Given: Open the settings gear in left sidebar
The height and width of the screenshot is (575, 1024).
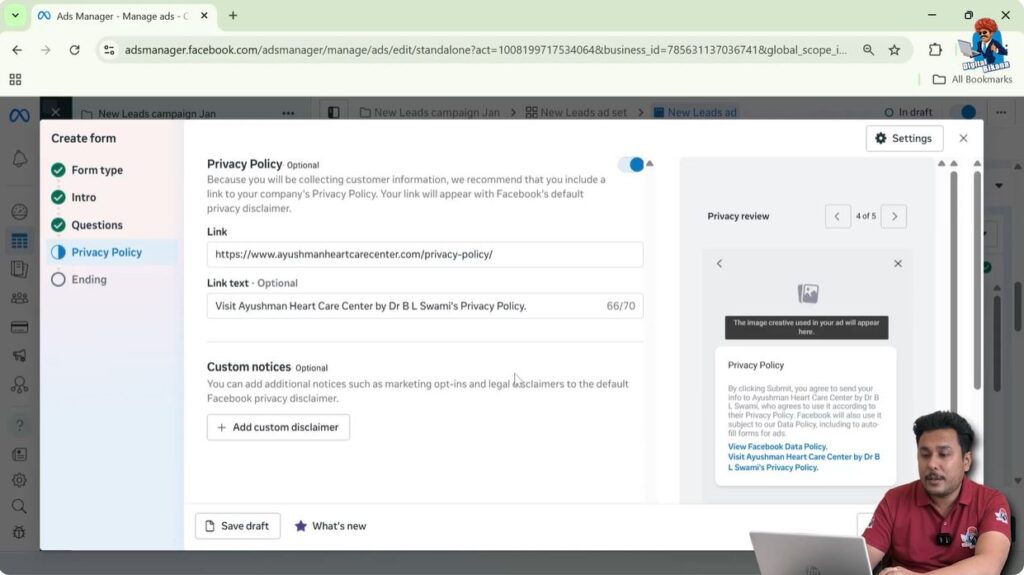Looking at the screenshot, I should click(20, 480).
